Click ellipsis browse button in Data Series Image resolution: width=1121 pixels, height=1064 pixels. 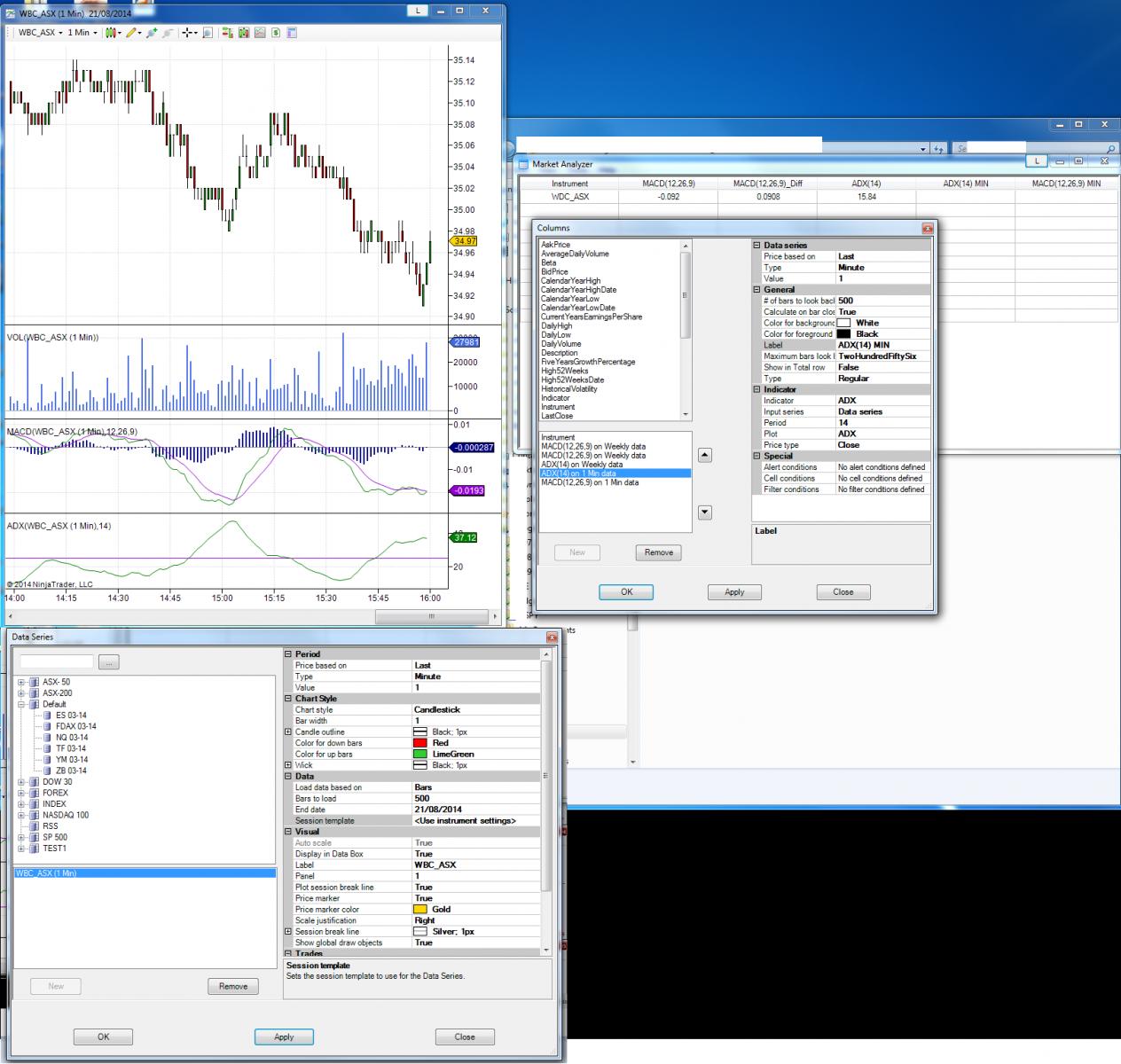click(108, 662)
